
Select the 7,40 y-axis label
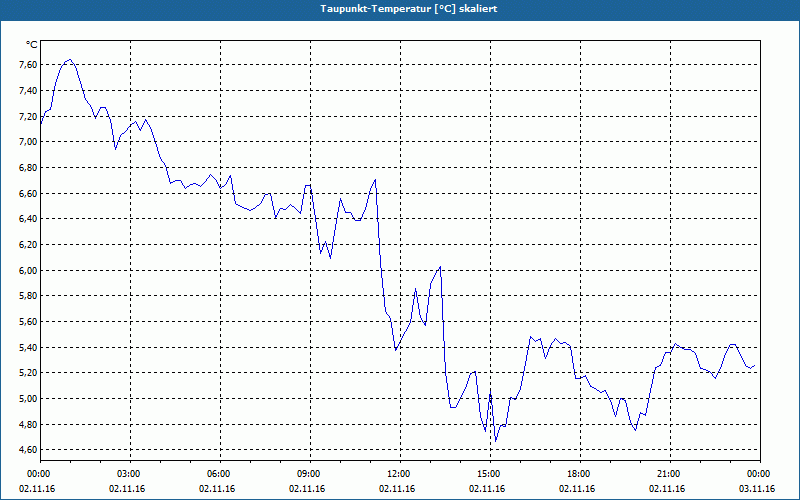(28, 90)
